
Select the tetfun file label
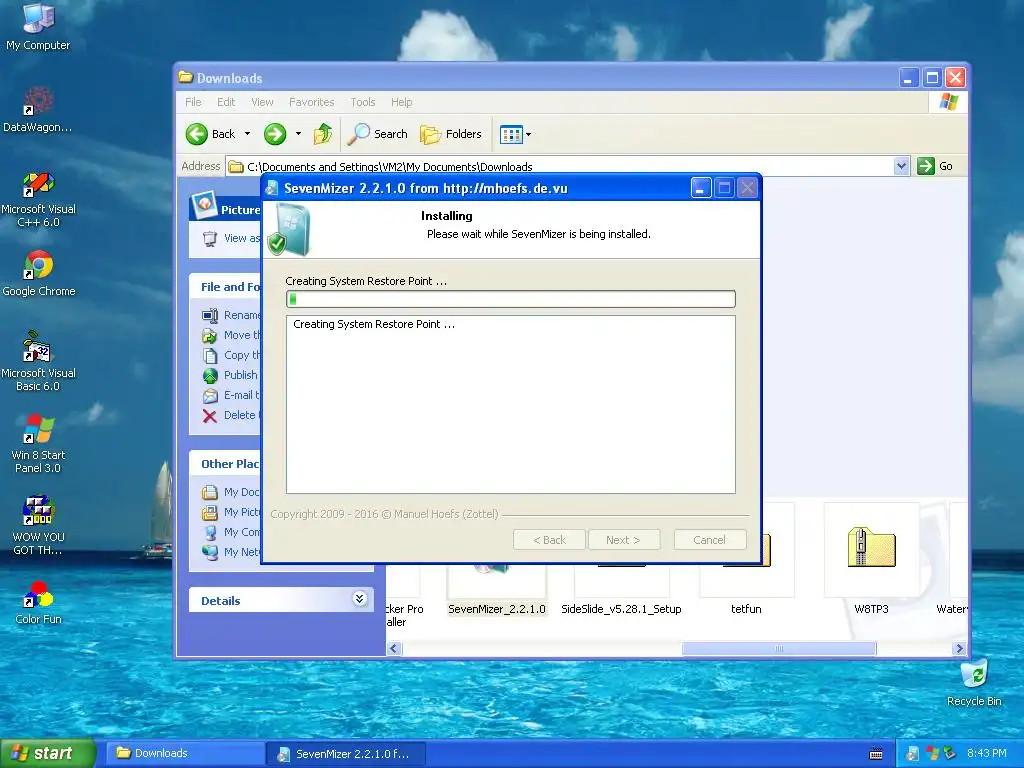[746, 609]
